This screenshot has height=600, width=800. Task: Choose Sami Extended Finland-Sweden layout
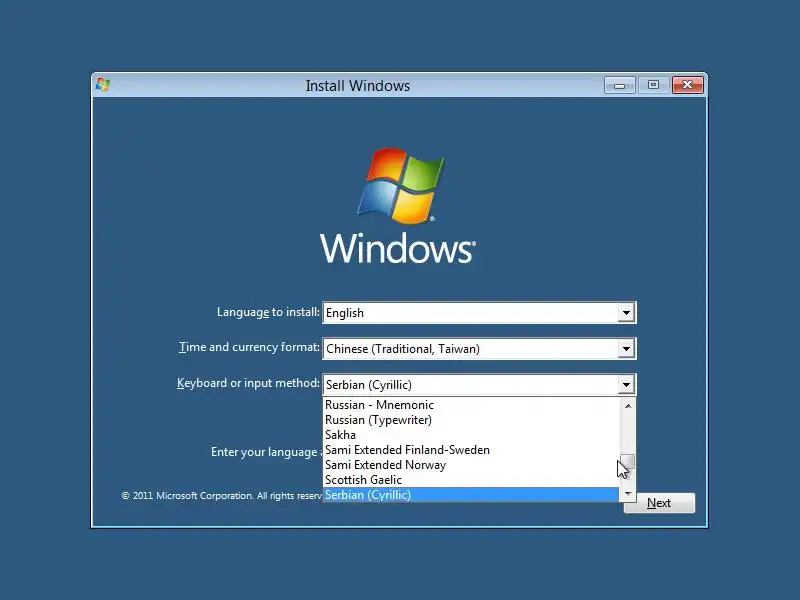tap(471, 450)
